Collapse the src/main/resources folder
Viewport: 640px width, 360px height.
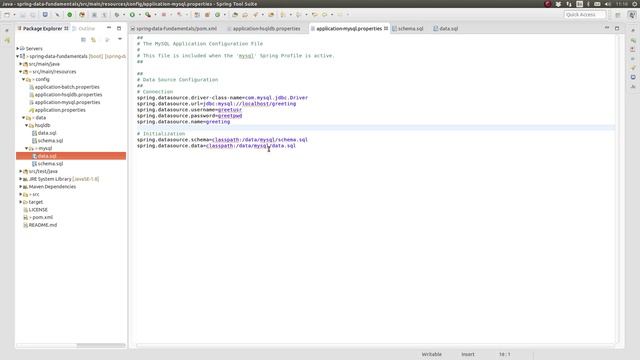20,72
